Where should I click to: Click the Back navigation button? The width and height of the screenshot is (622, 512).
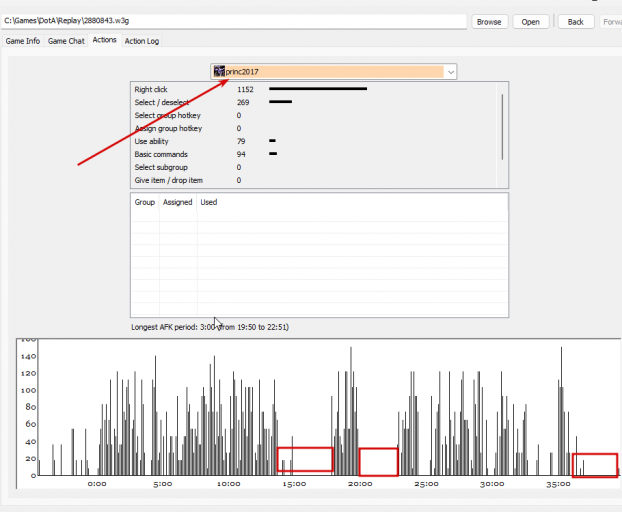click(576, 22)
